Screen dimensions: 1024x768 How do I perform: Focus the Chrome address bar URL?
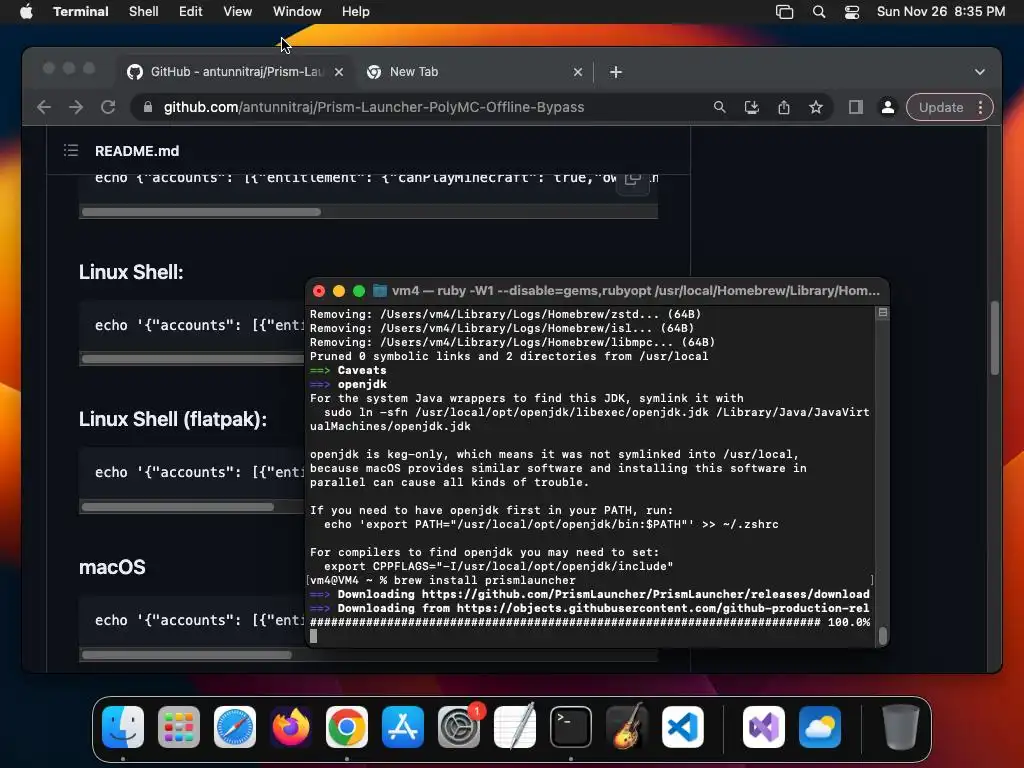click(374, 107)
